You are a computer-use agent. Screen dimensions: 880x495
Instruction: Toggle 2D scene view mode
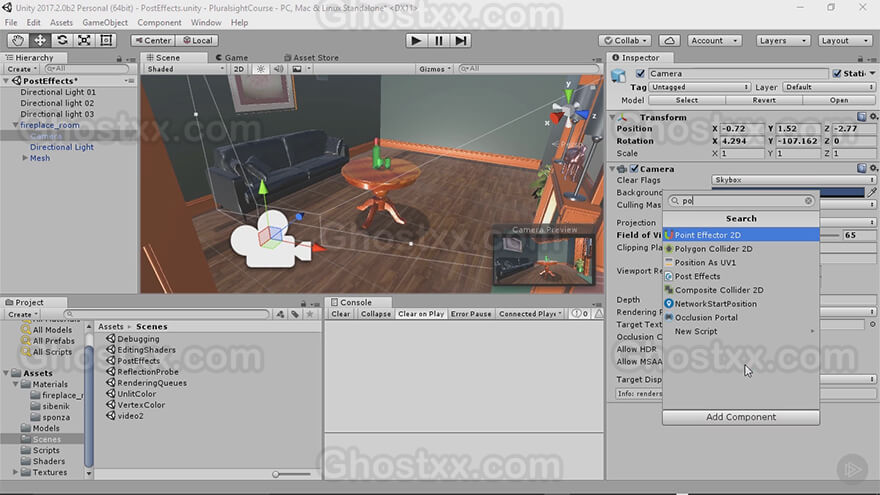click(x=239, y=69)
